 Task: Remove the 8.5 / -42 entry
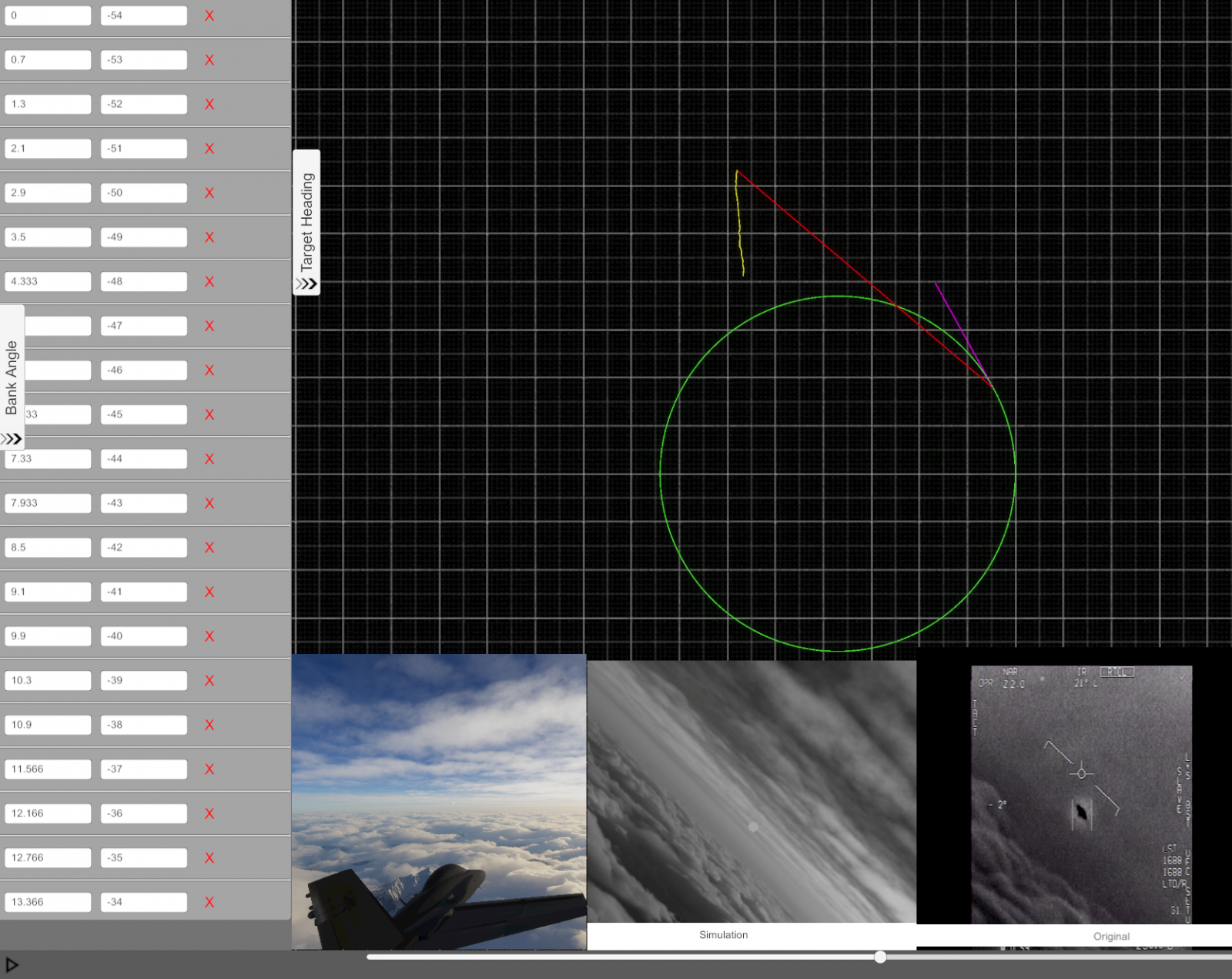[209, 548]
